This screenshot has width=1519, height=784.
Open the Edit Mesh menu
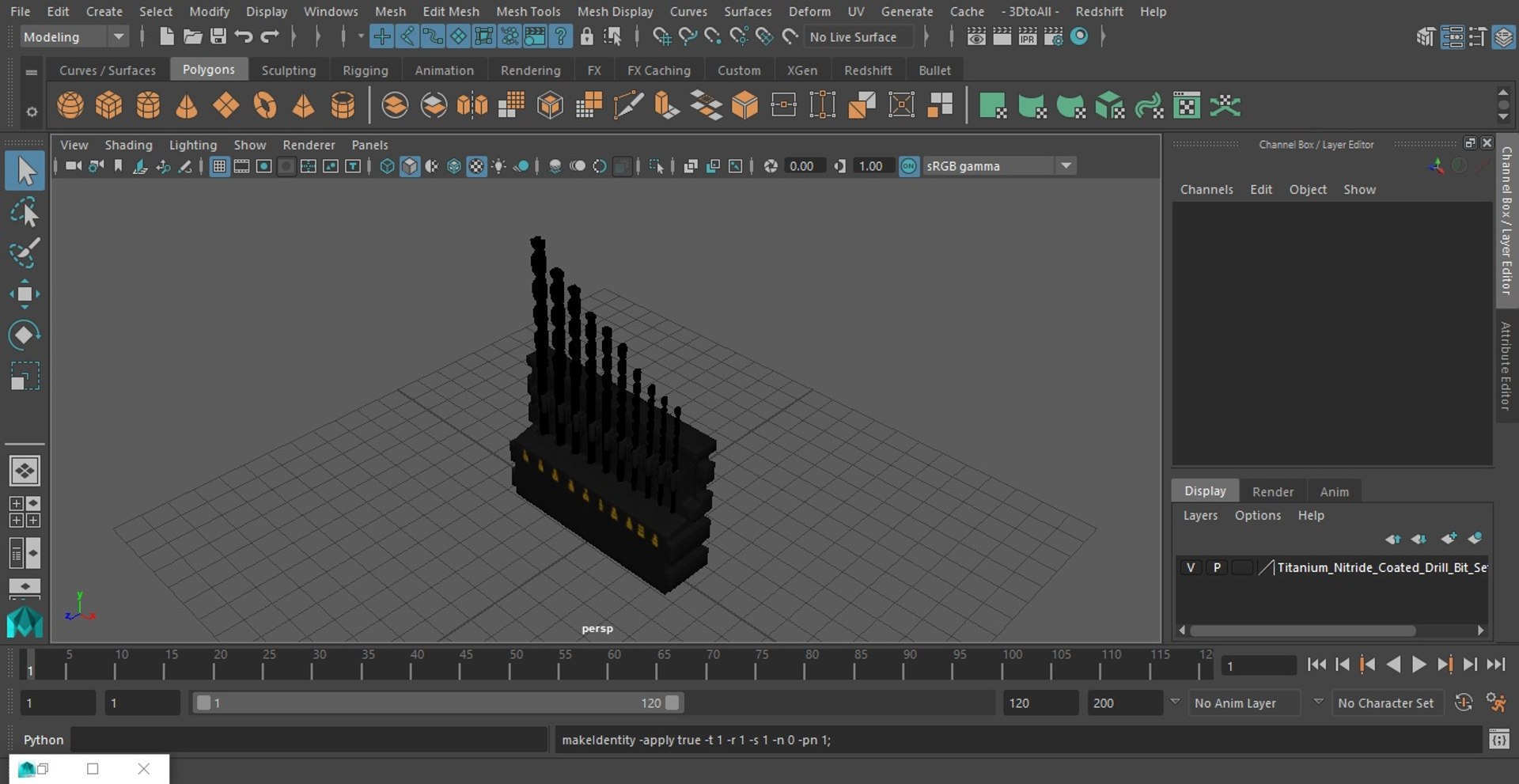451,11
